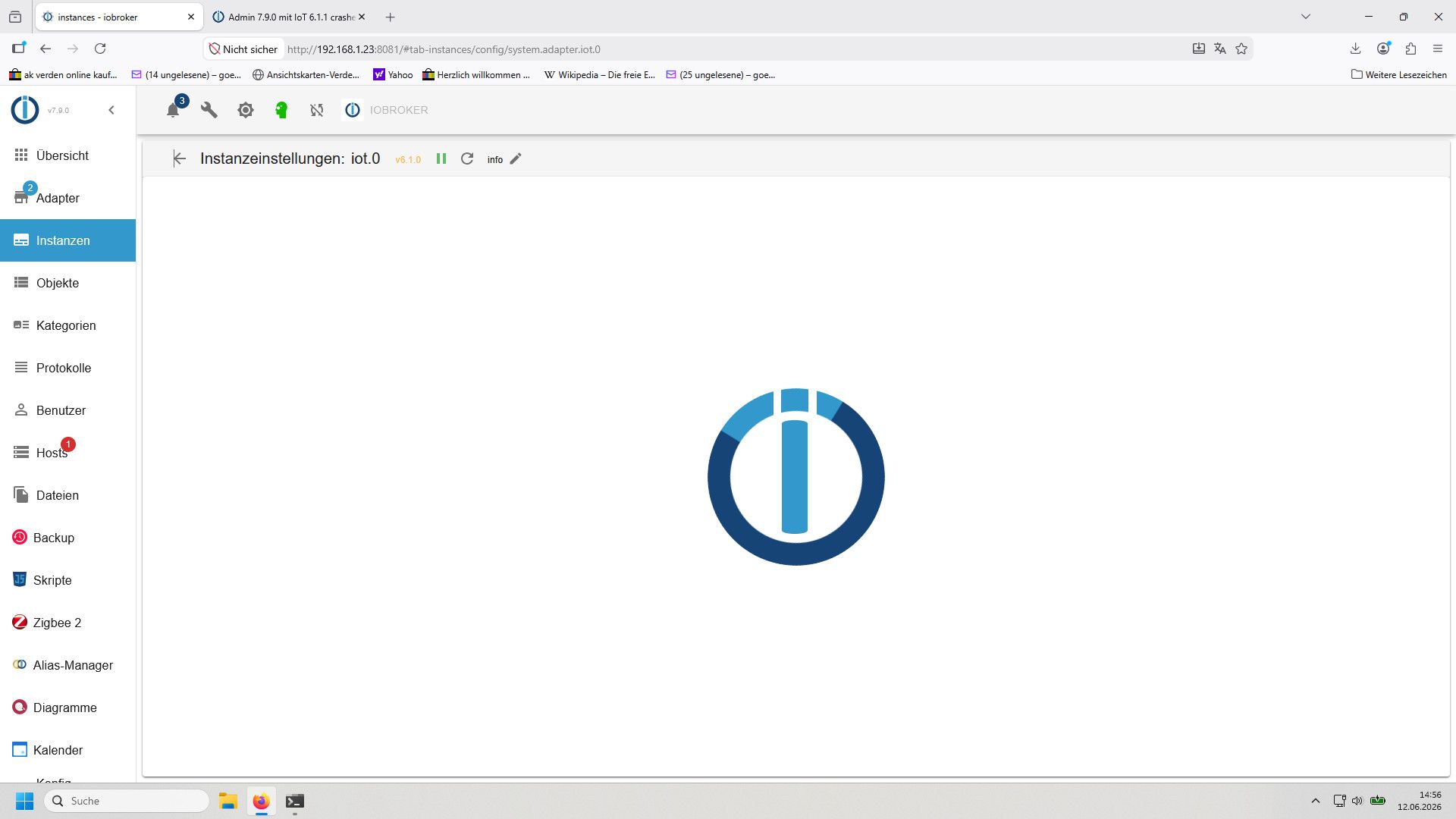Toggle expert mode head icon
Screen dimensions: 1456x819
pyautogui.click(x=281, y=110)
